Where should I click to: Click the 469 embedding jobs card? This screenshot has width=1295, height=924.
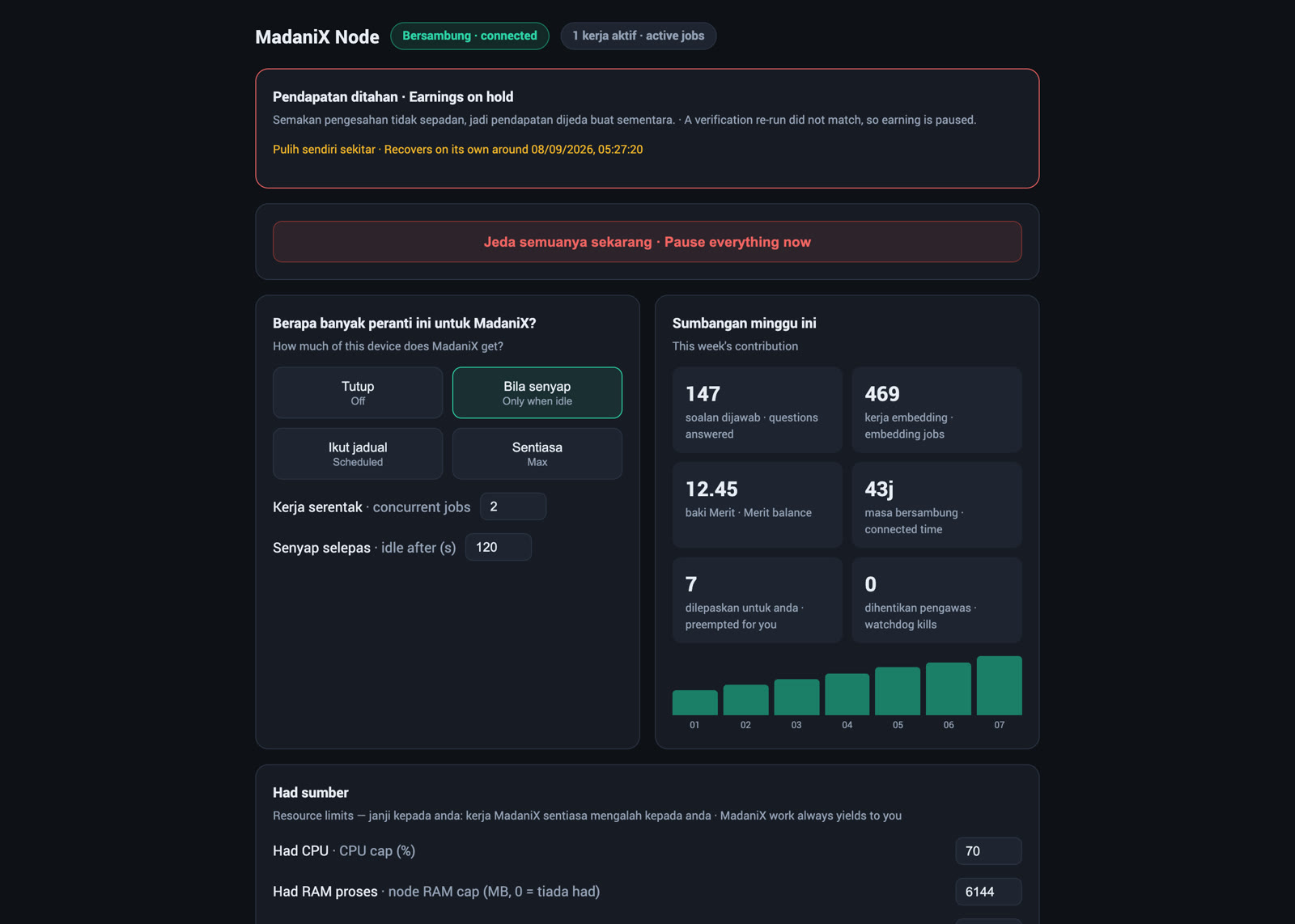(x=936, y=410)
